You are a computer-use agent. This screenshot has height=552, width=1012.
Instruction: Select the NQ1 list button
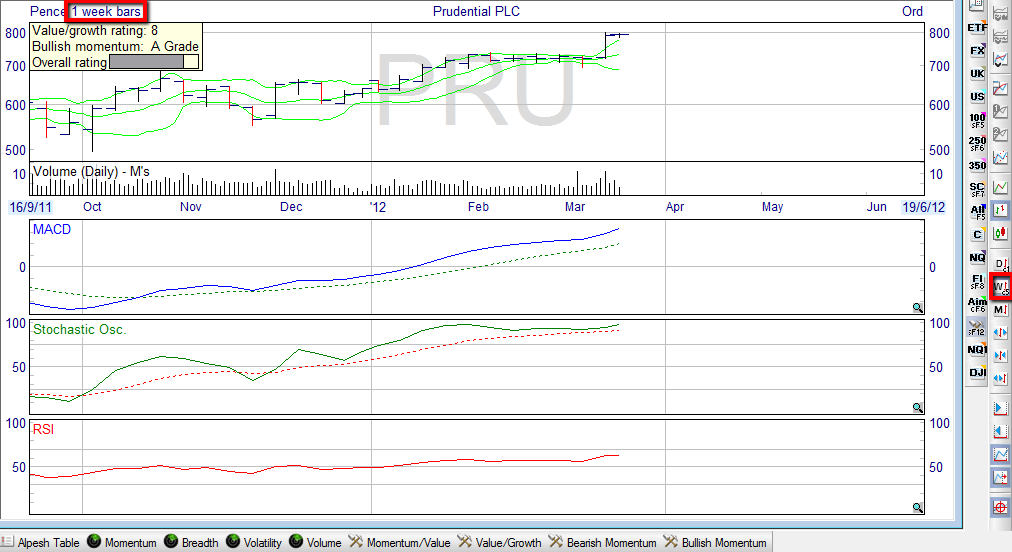(977, 350)
